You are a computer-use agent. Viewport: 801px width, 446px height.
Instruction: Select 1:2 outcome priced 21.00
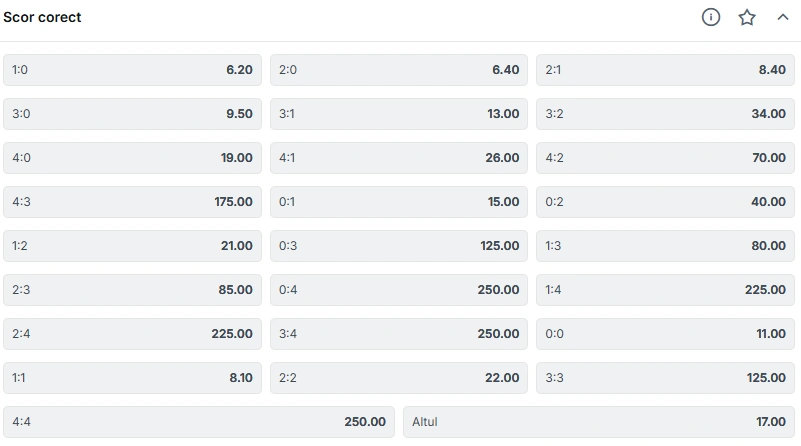tap(132, 246)
